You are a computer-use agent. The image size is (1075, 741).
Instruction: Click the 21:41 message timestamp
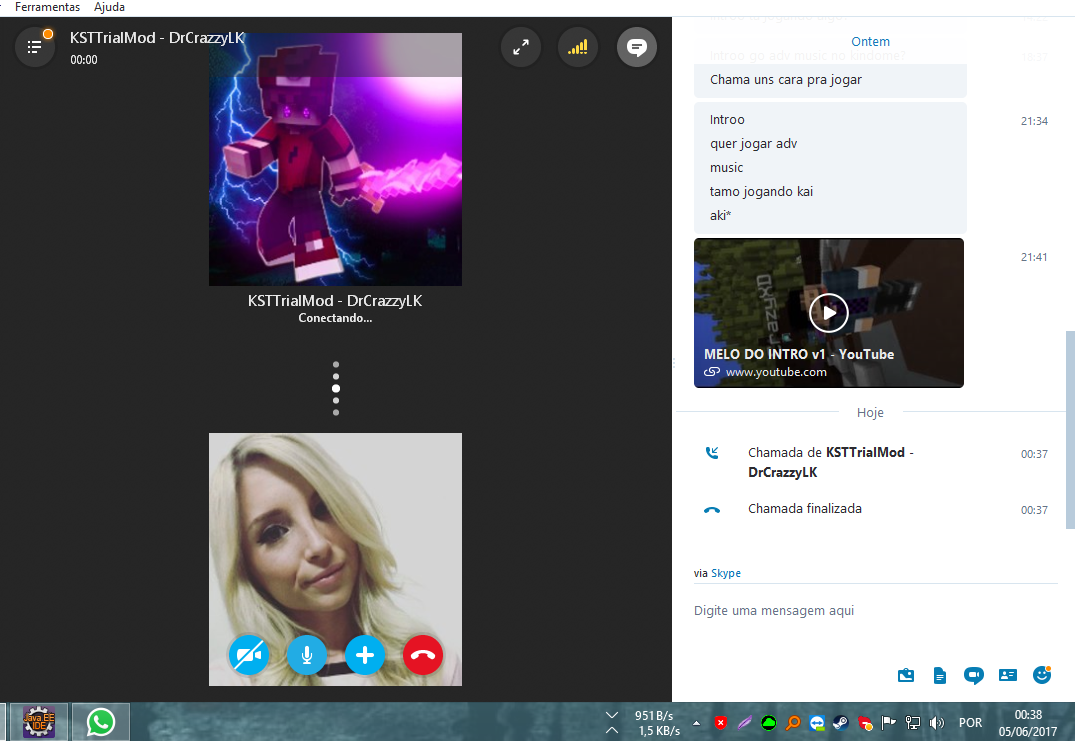coord(1034,257)
